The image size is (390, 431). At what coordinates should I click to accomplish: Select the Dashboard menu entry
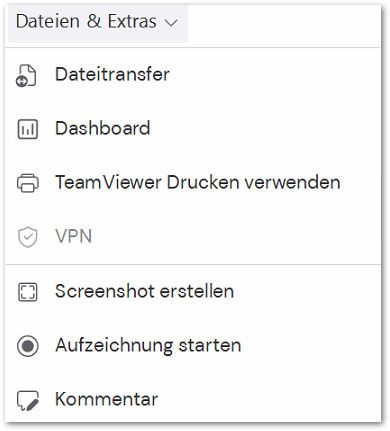(x=193, y=129)
